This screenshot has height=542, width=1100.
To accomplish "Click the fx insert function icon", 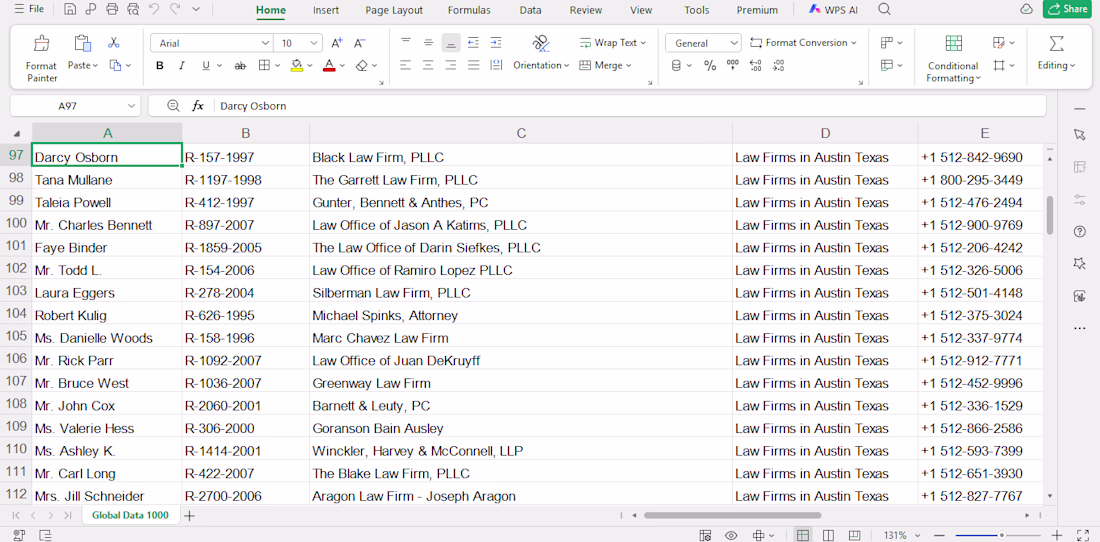I will click(x=198, y=106).
